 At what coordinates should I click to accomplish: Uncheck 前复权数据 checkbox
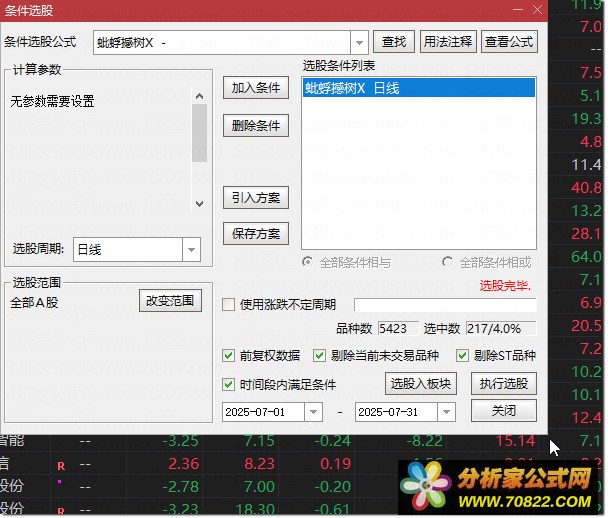pos(228,356)
